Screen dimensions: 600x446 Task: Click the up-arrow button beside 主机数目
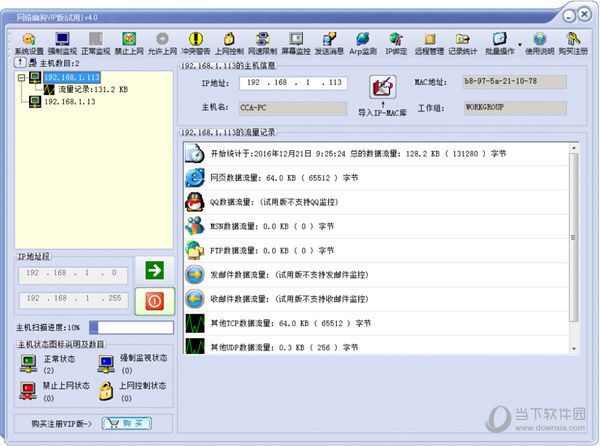pyautogui.click(x=20, y=62)
